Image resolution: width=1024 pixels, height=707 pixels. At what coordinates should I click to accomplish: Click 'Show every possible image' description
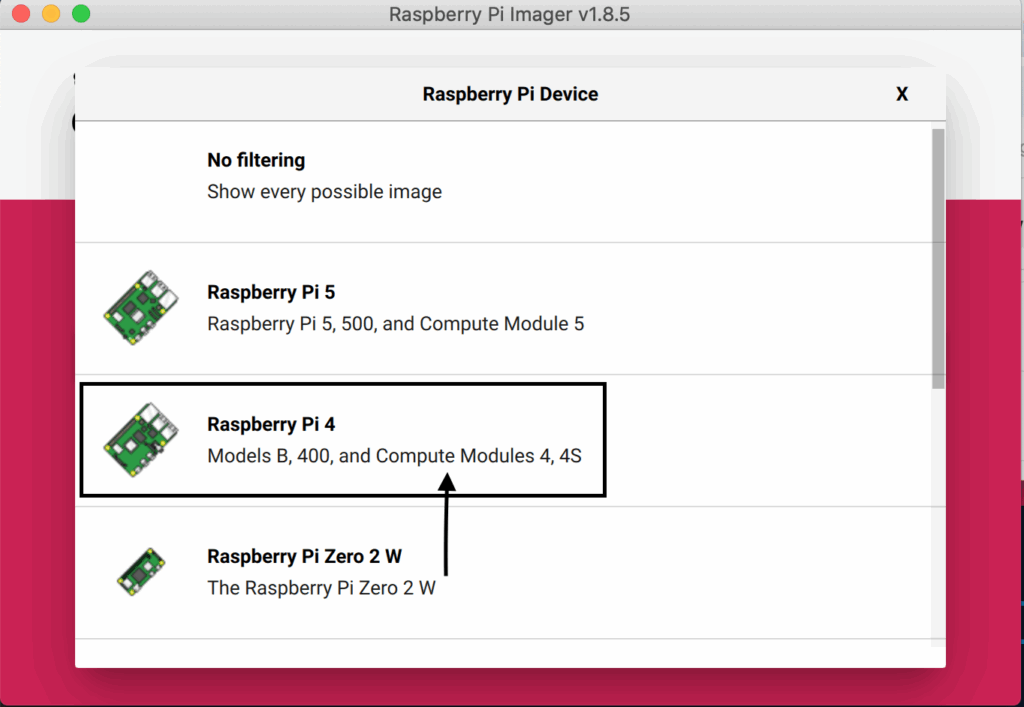click(x=325, y=192)
